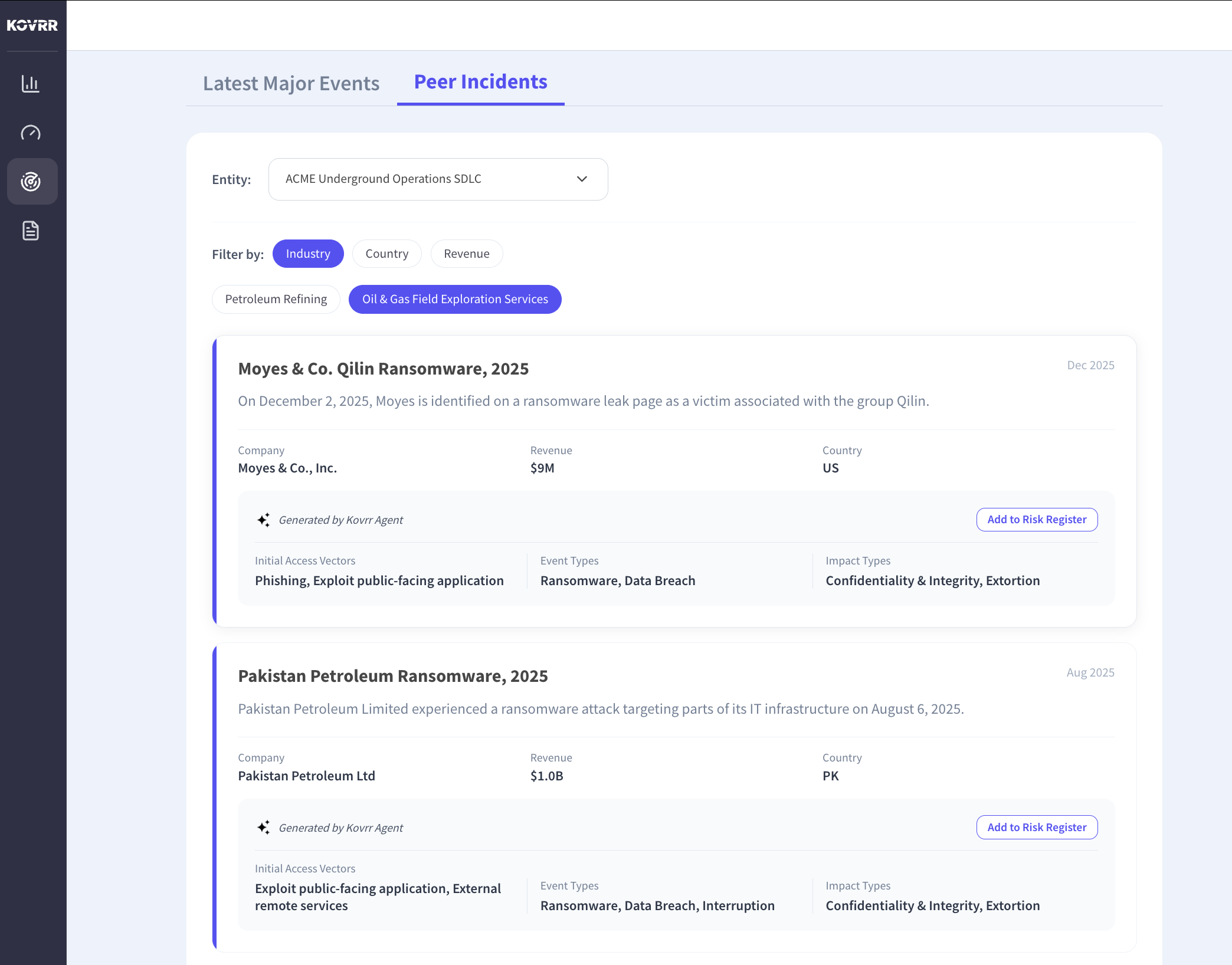The height and width of the screenshot is (965, 1232).
Task: Open the speedometer gauge sidebar icon
Action: [31, 133]
